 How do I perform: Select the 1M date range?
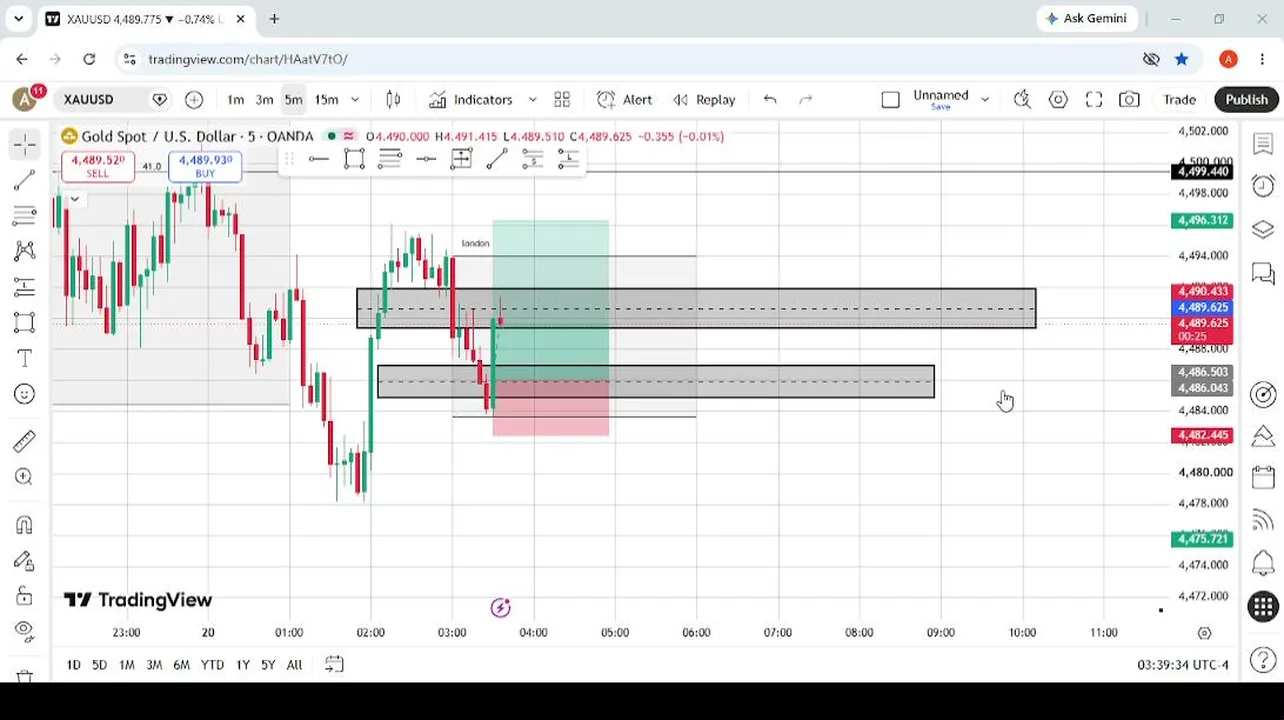point(127,664)
